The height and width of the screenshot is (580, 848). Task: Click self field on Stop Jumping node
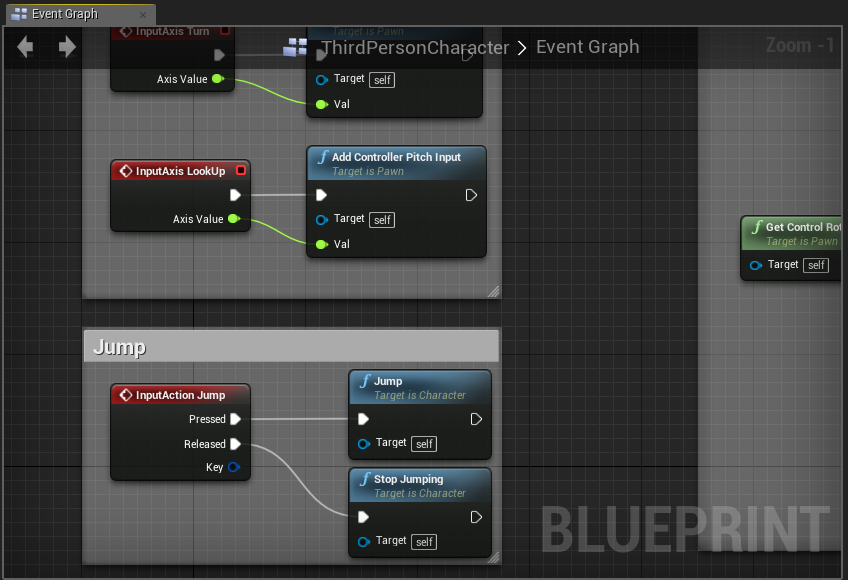pos(424,542)
